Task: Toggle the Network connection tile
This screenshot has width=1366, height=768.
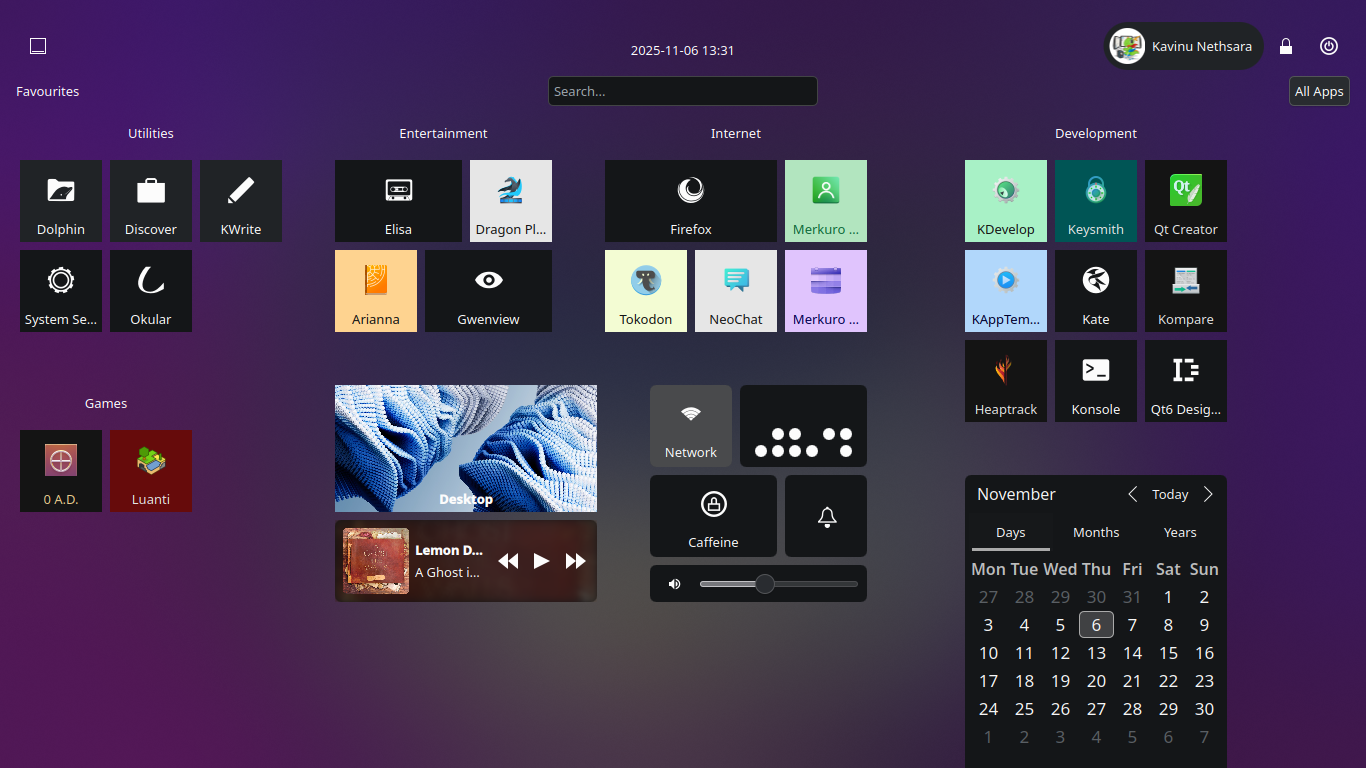Action: click(x=690, y=425)
